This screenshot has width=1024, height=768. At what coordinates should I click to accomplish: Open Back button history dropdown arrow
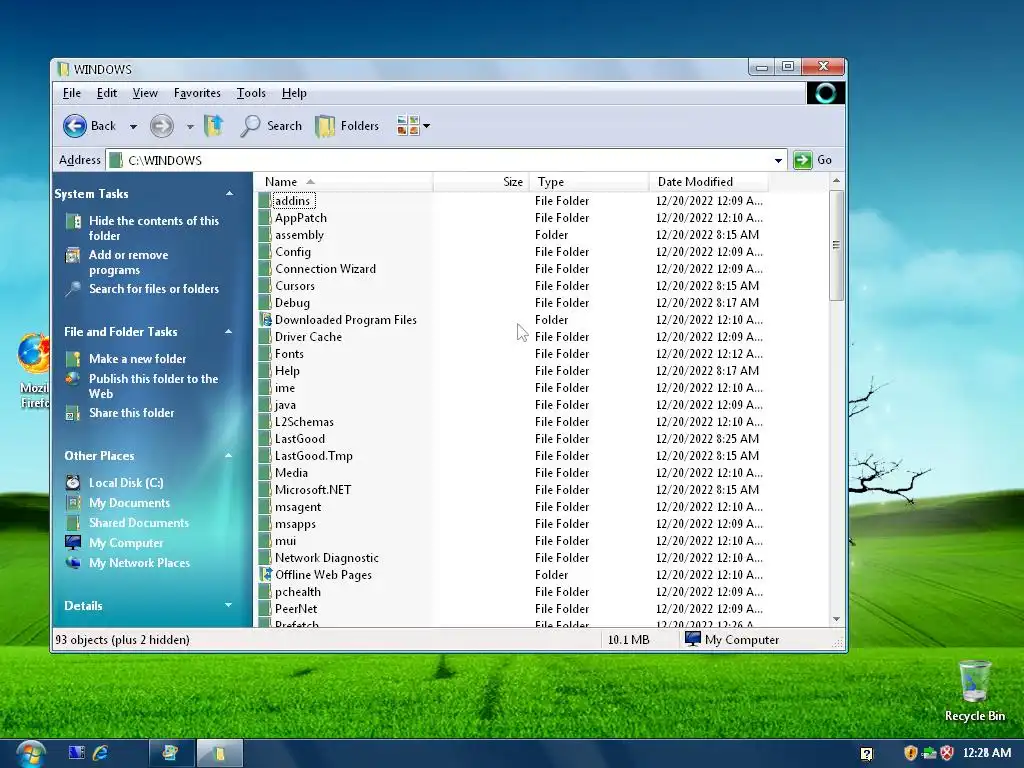[133, 127]
